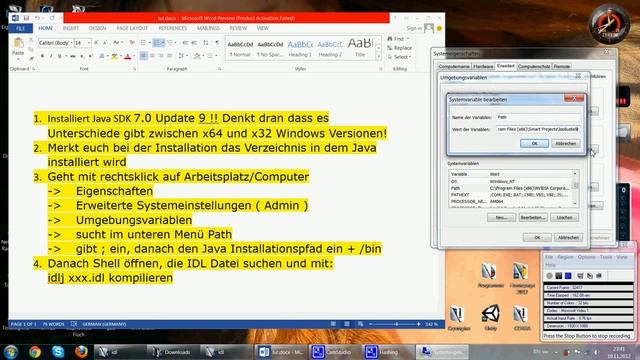Center the text alignment
This screenshot has width=640, height=360.
point(152,56)
